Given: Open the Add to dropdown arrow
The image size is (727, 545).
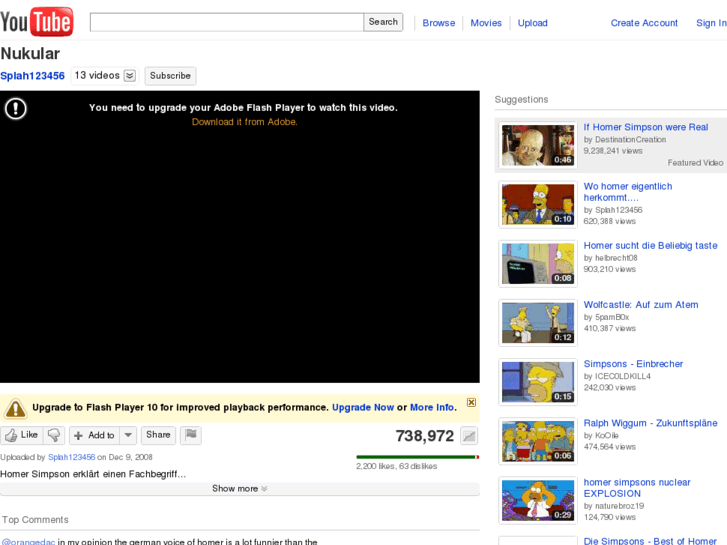Looking at the screenshot, I should click(128, 435).
